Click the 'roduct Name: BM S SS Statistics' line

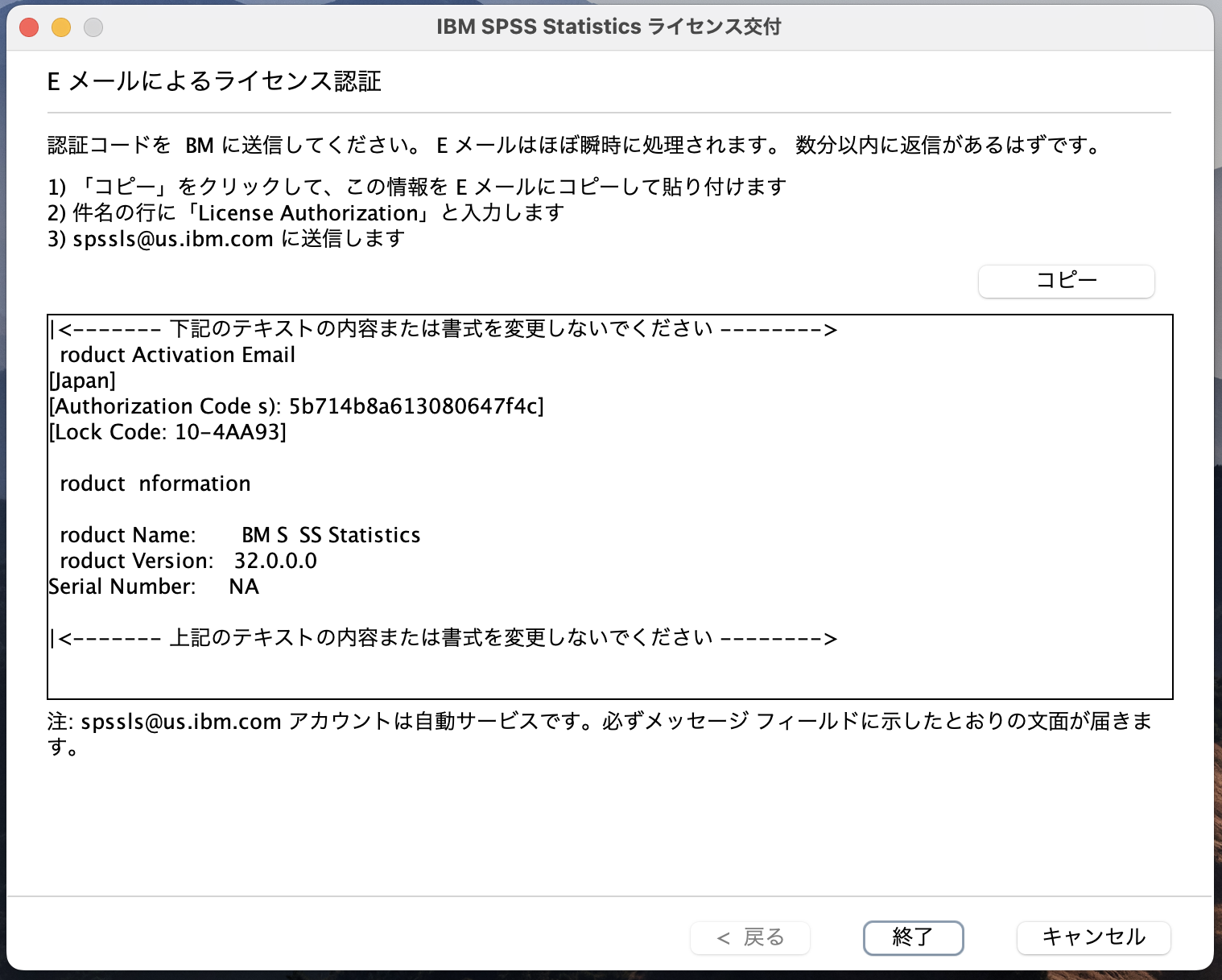240,535
